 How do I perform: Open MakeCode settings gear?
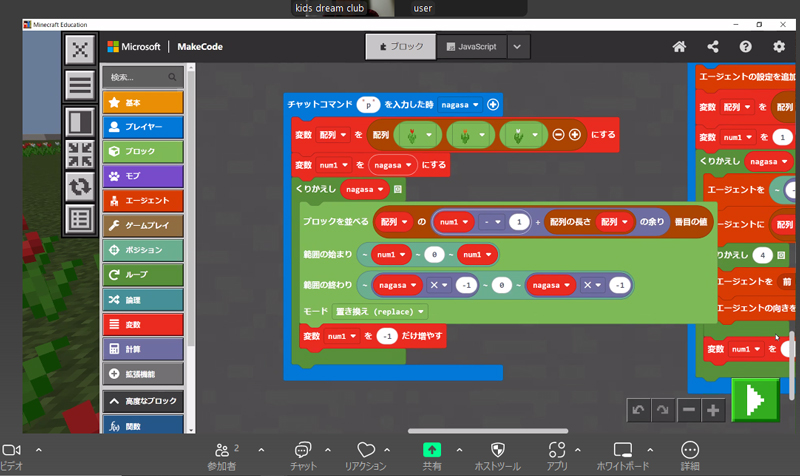[779, 47]
